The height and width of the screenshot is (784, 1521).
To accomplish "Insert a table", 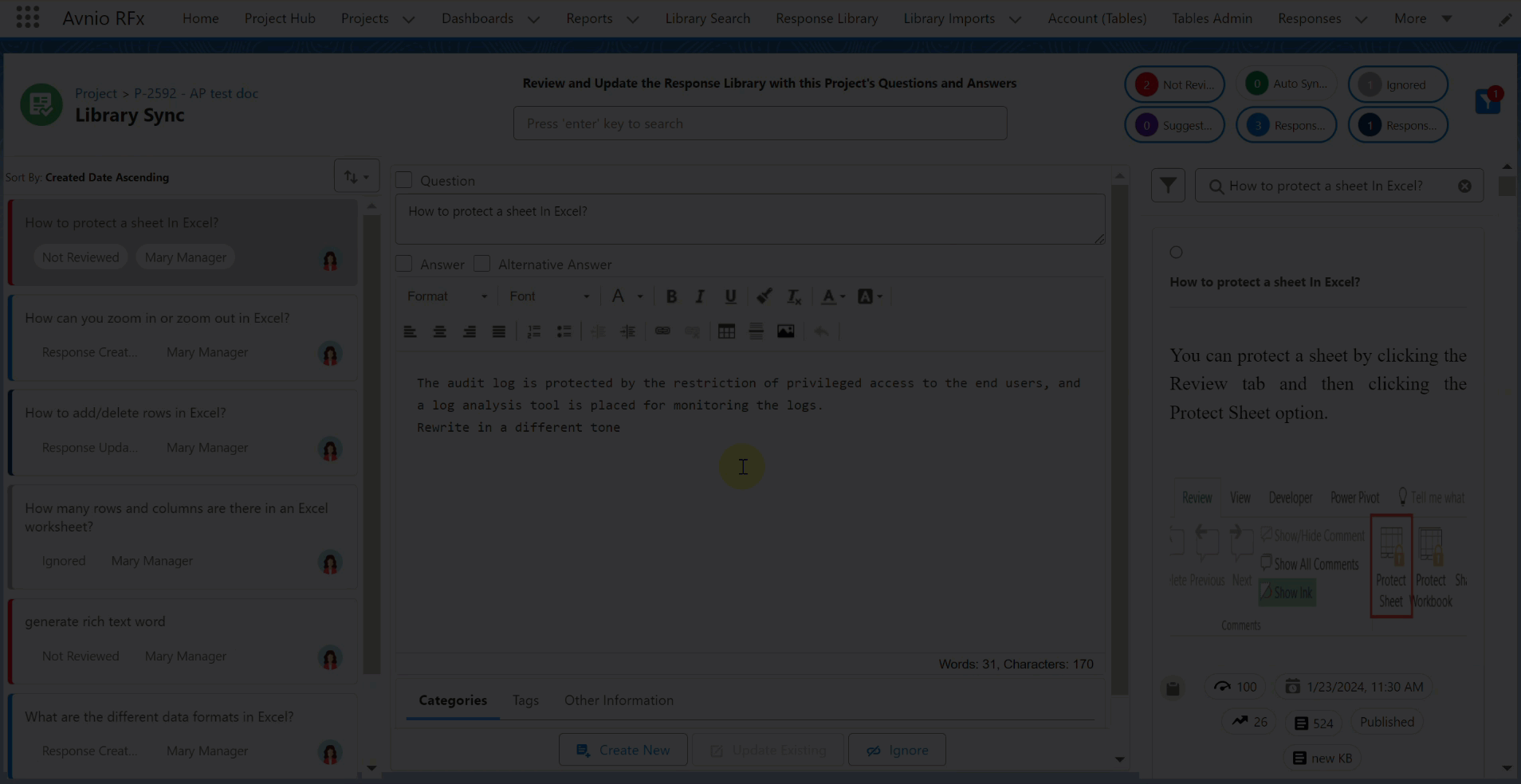I will click(x=726, y=331).
